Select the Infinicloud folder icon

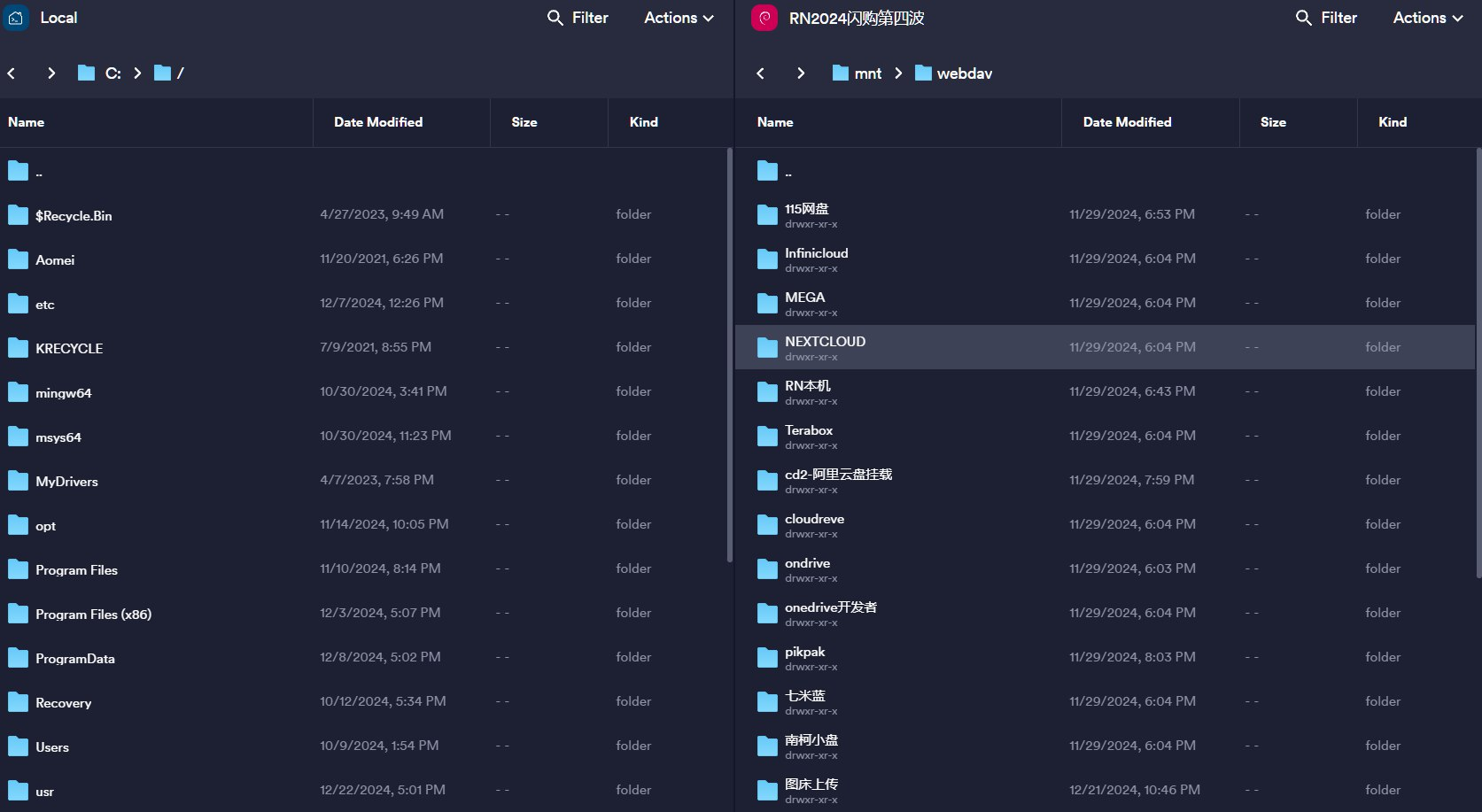pos(767,259)
